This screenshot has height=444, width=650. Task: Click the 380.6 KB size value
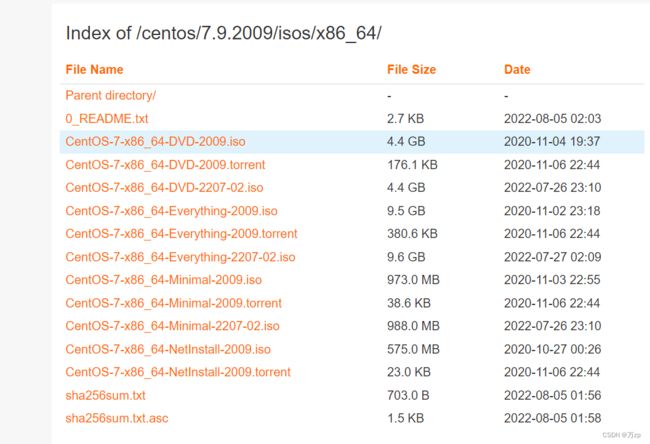pyautogui.click(x=412, y=233)
